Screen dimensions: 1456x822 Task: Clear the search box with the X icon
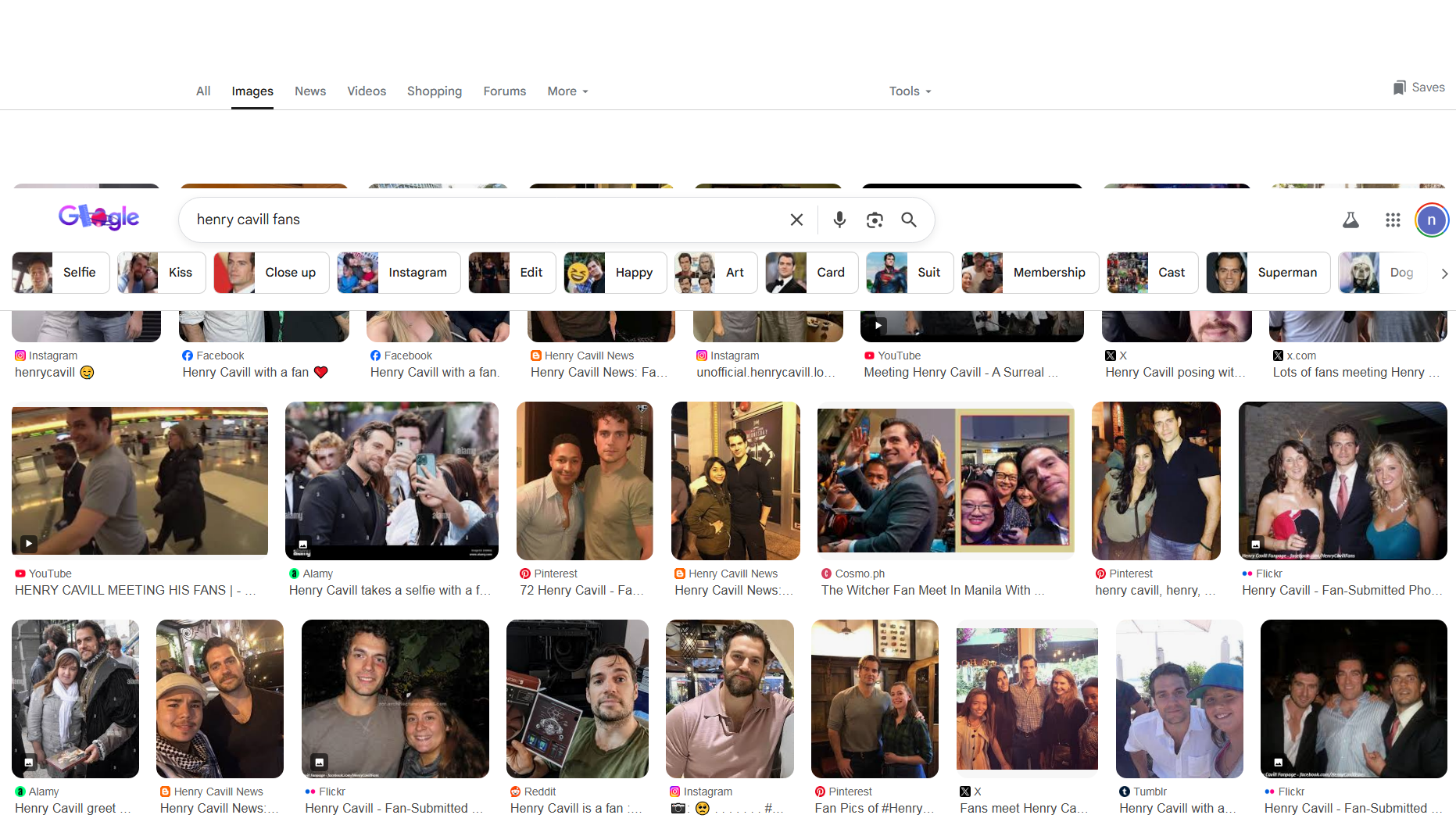click(796, 220)
